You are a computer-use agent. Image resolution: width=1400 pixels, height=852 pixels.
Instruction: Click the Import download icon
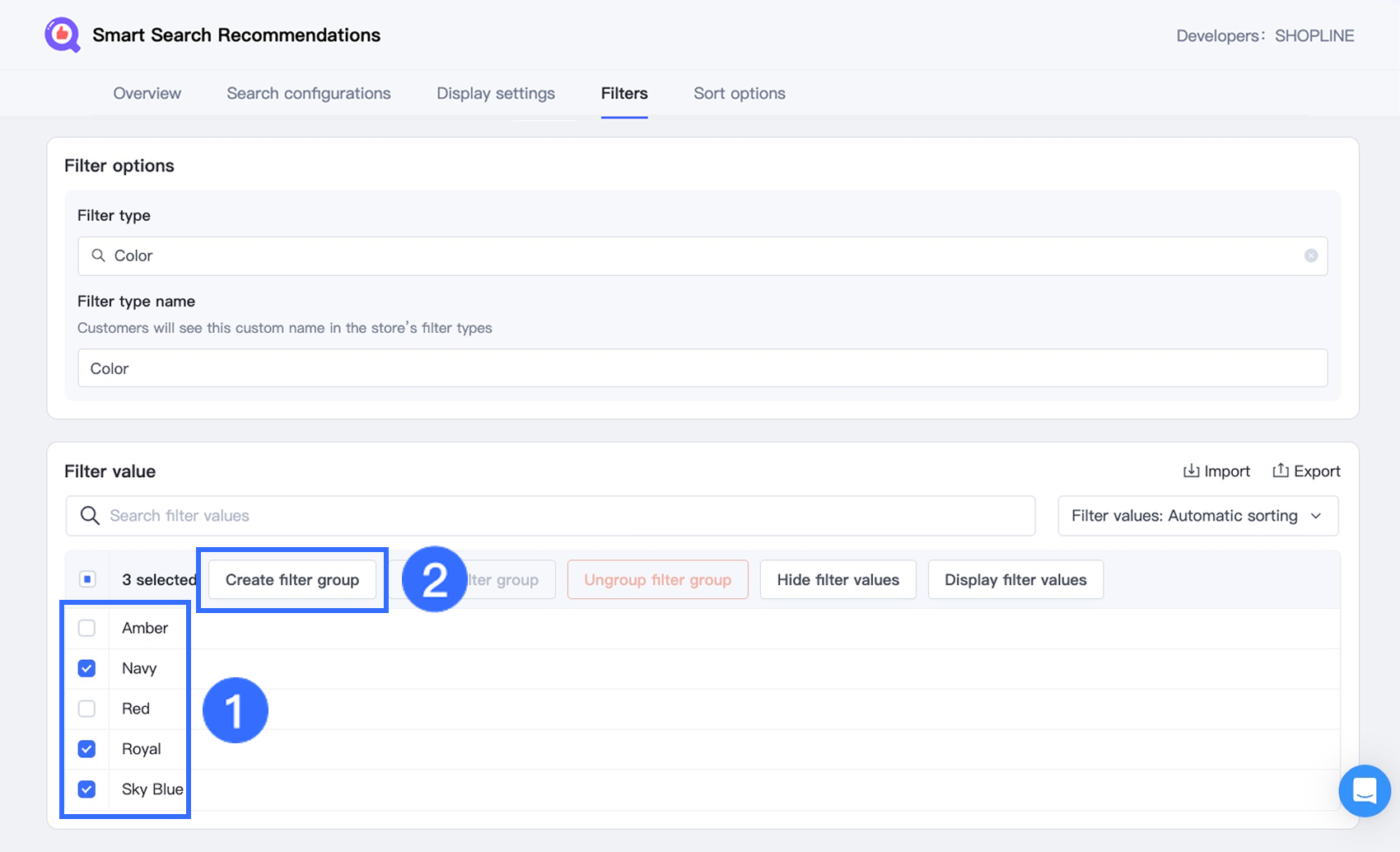tap(1191, 470)
